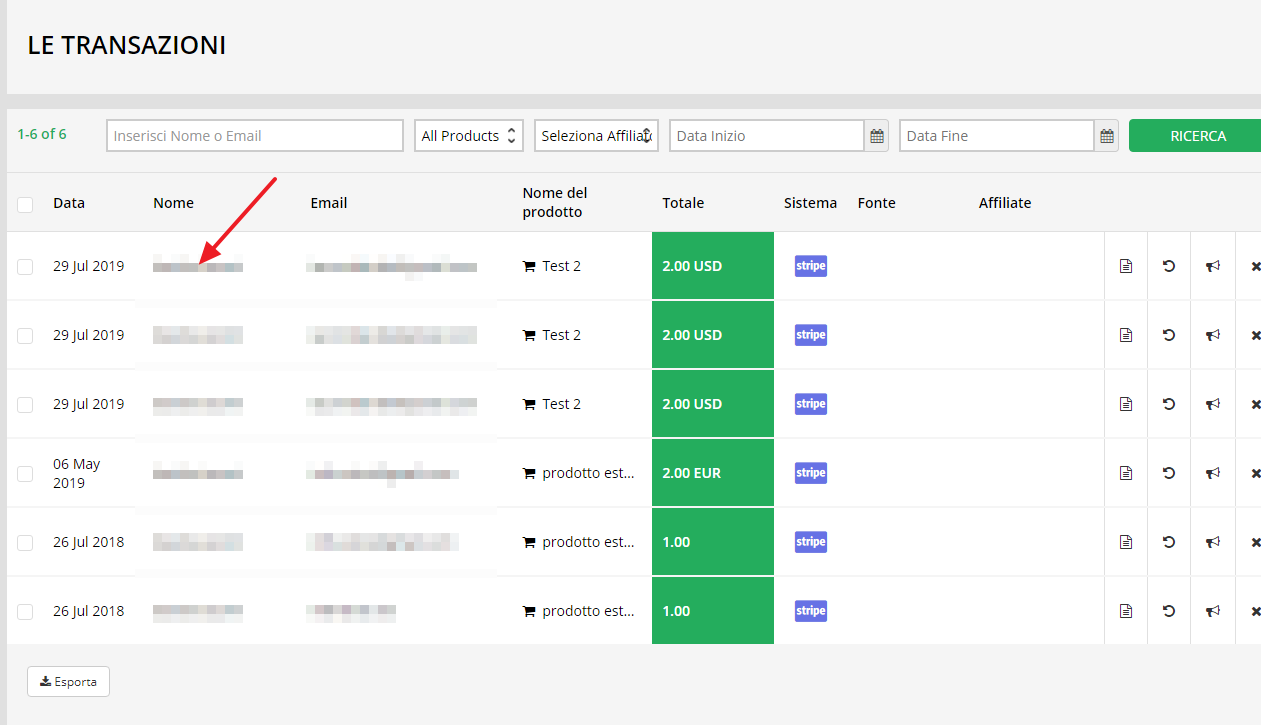This screenshot has height=725, width=1261.
Task: Click the Fonte column header
Action: pos(877,203)
